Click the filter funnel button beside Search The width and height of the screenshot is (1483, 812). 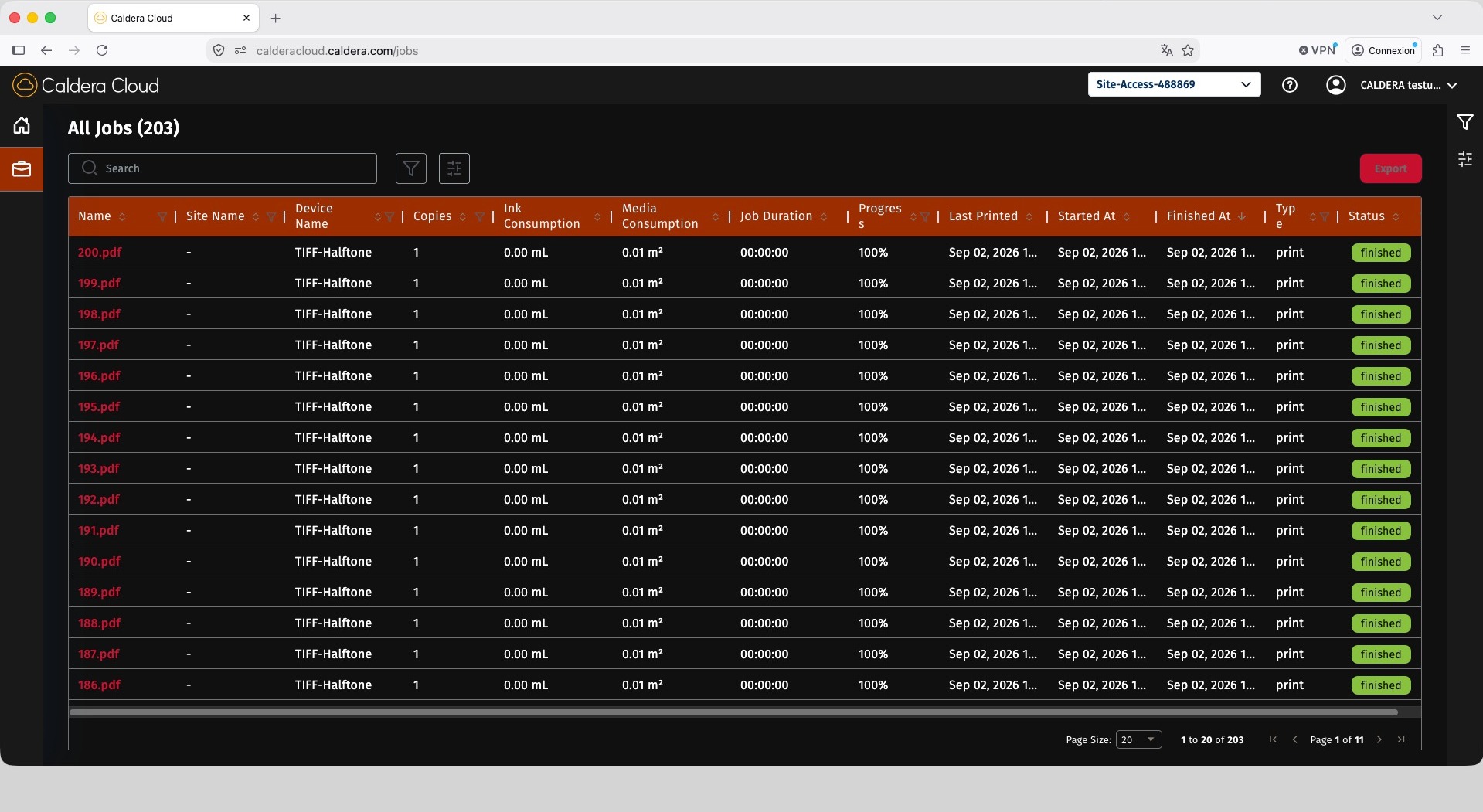(411, 168)
